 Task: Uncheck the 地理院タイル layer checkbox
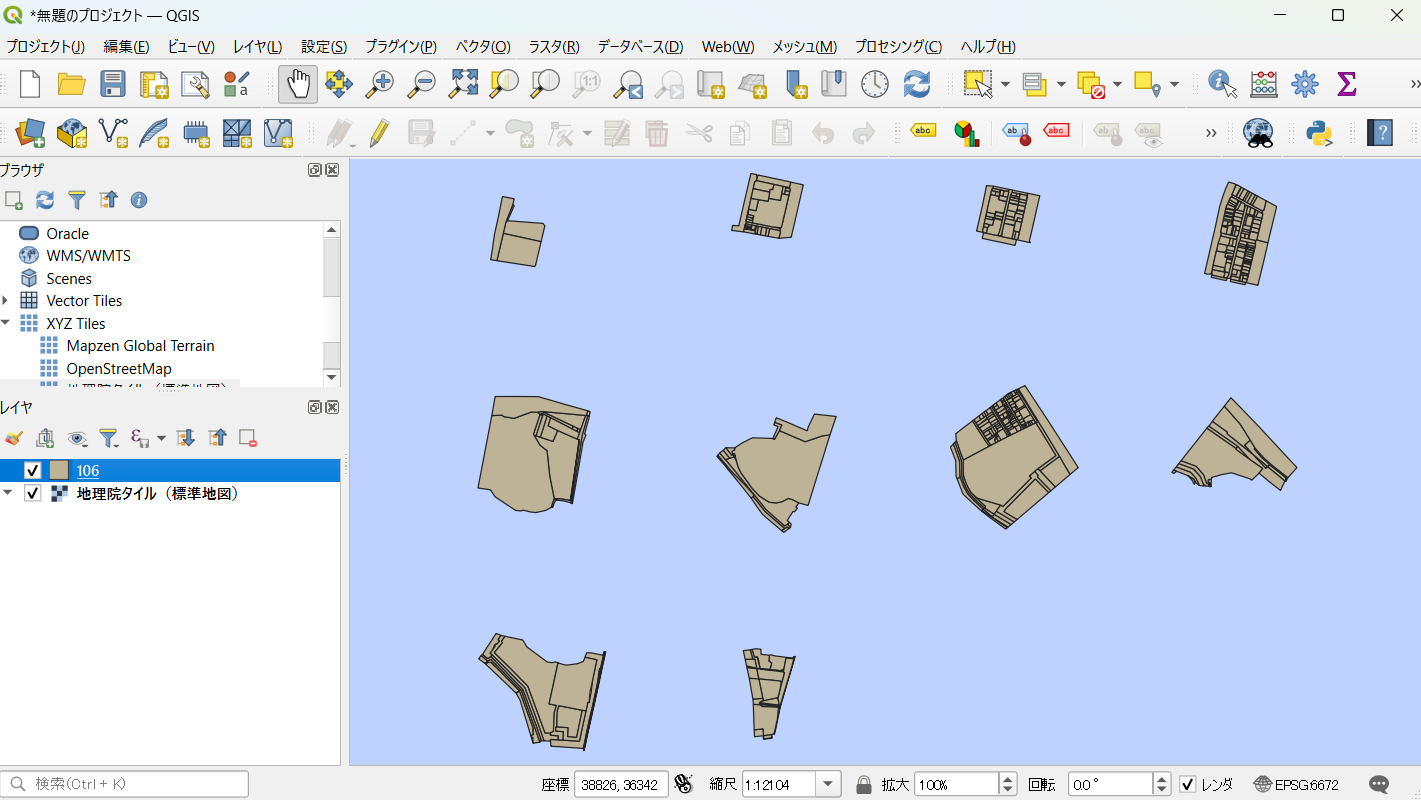click(x=33, y=493)
